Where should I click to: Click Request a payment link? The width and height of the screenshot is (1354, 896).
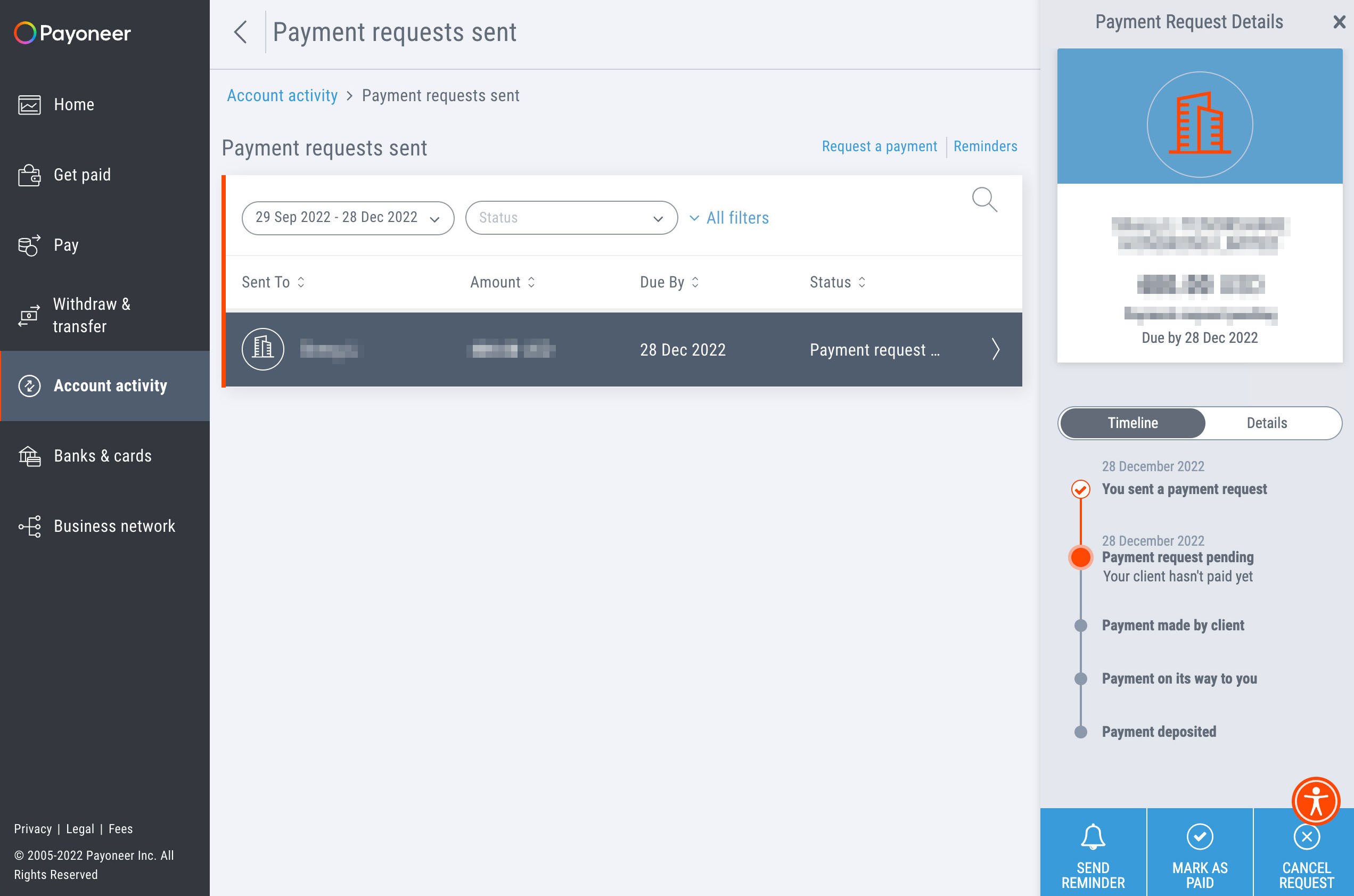[879, 146]
